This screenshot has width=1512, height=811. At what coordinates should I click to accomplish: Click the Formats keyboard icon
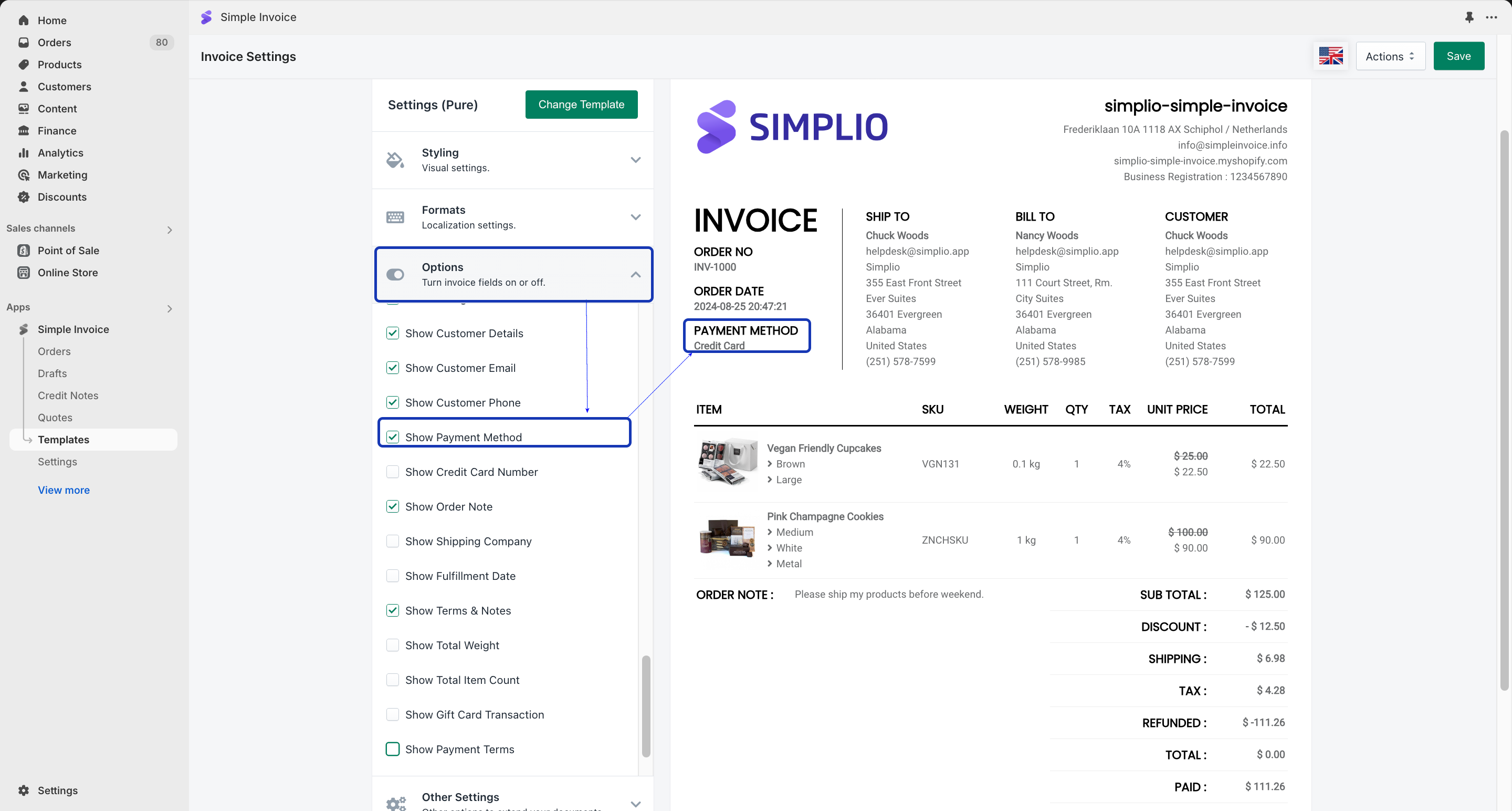click(395, 217)
